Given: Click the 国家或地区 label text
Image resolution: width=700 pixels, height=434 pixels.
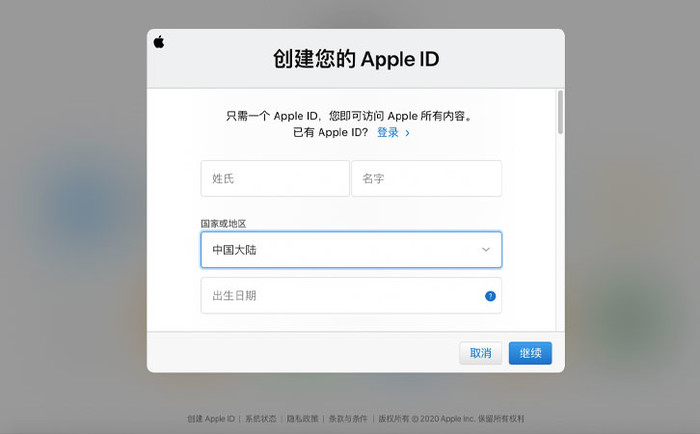Looking at the screenshot, I should (223, 224).
